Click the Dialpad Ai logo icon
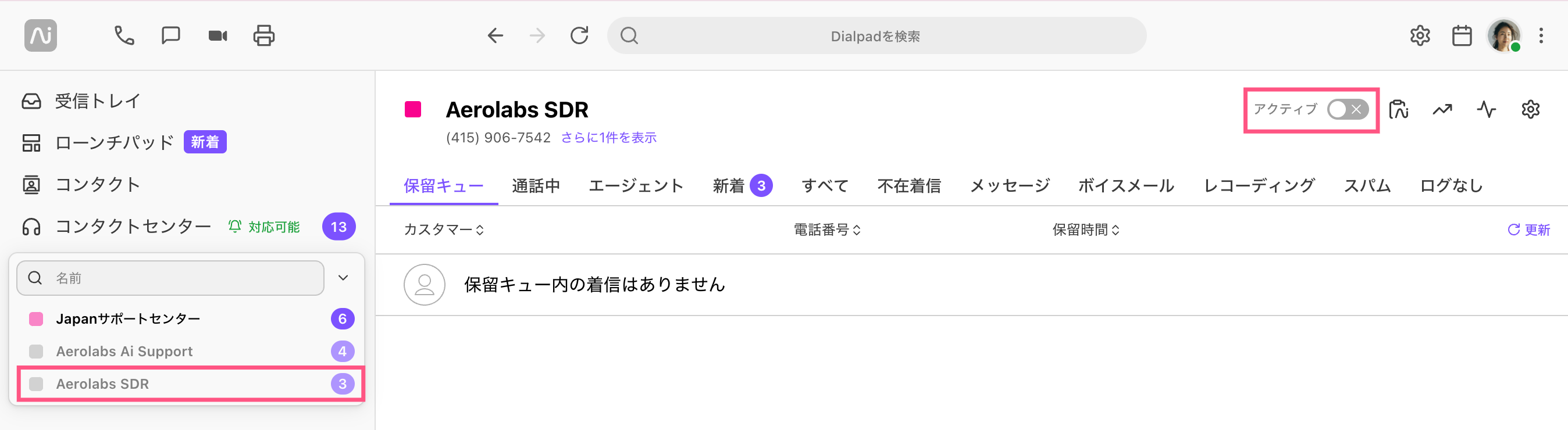This screenshot has height=430, width=1568. point(41,35)
